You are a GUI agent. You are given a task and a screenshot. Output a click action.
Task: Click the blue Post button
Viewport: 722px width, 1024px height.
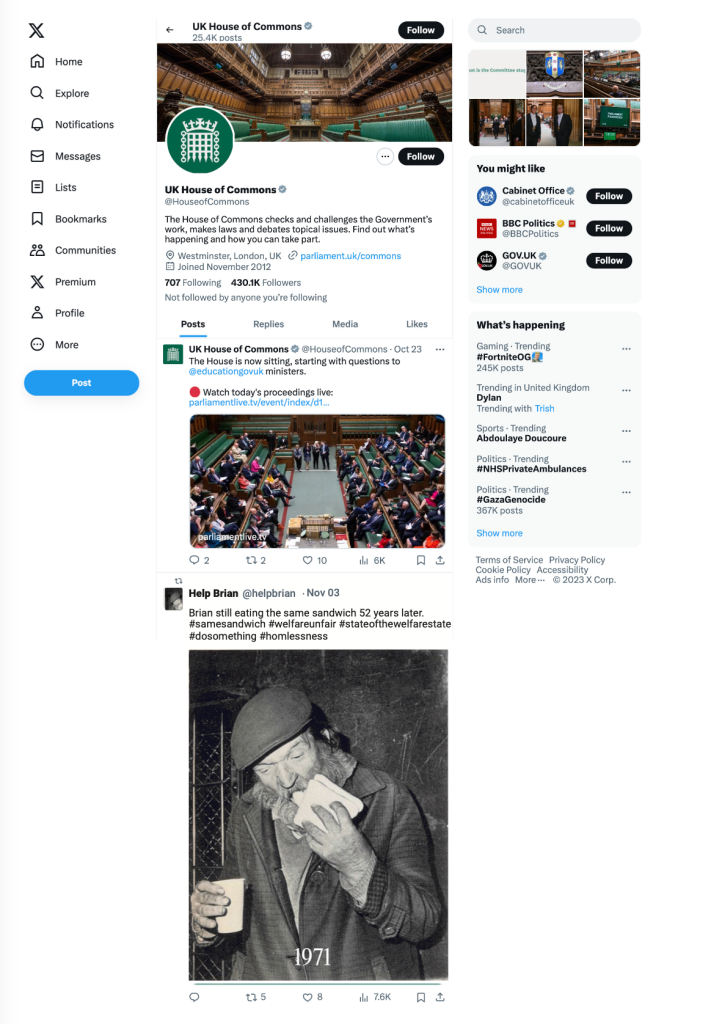coord(82,383)
